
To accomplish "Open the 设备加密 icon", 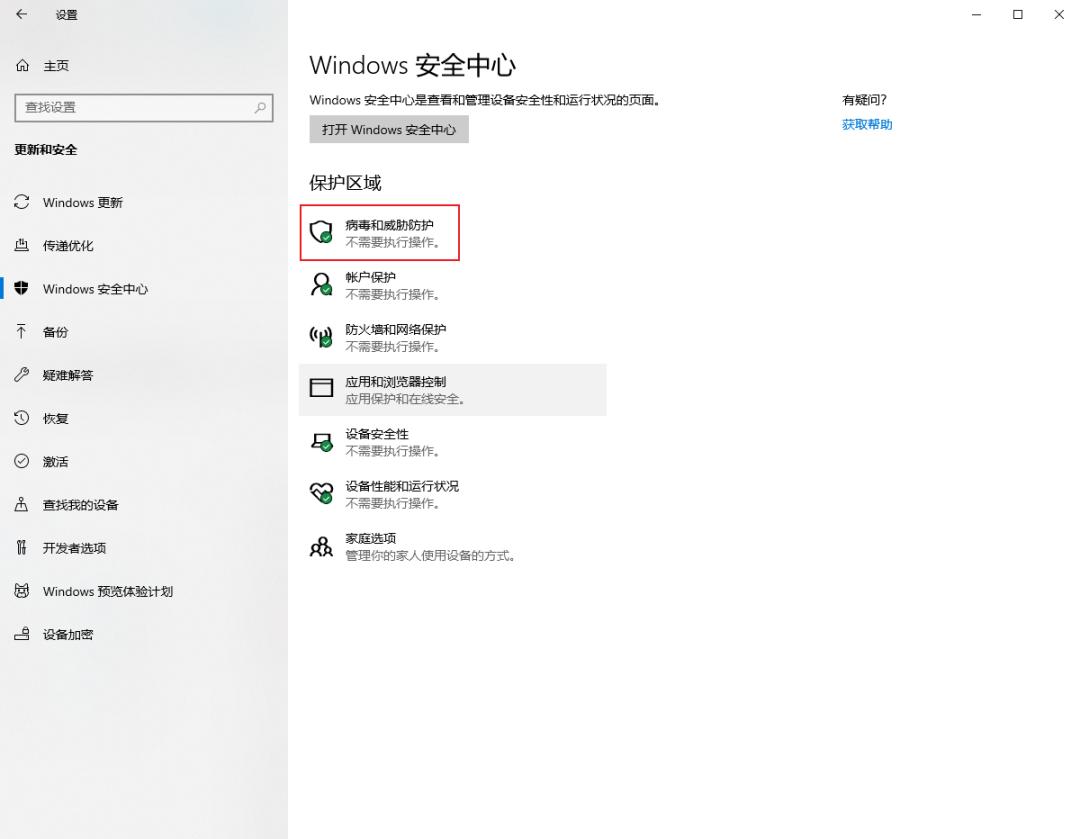I will coord(21,634).
